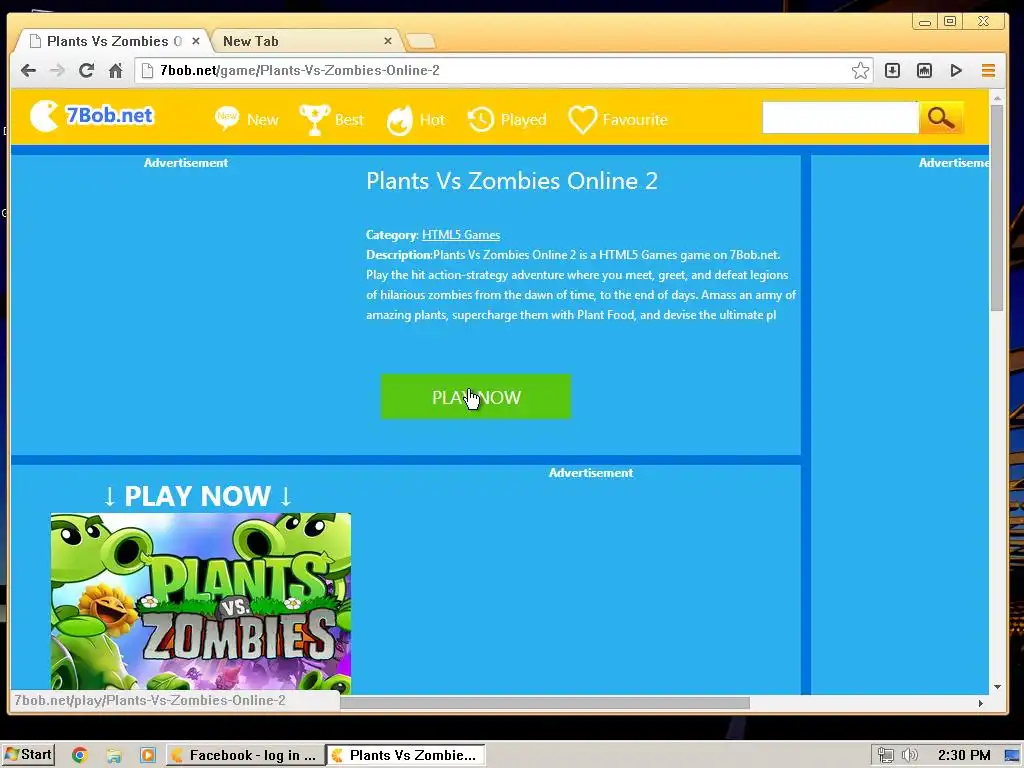Click the download extension icon in toolbar
This screenshot has height=768, width=1024.
pos(892,71)
